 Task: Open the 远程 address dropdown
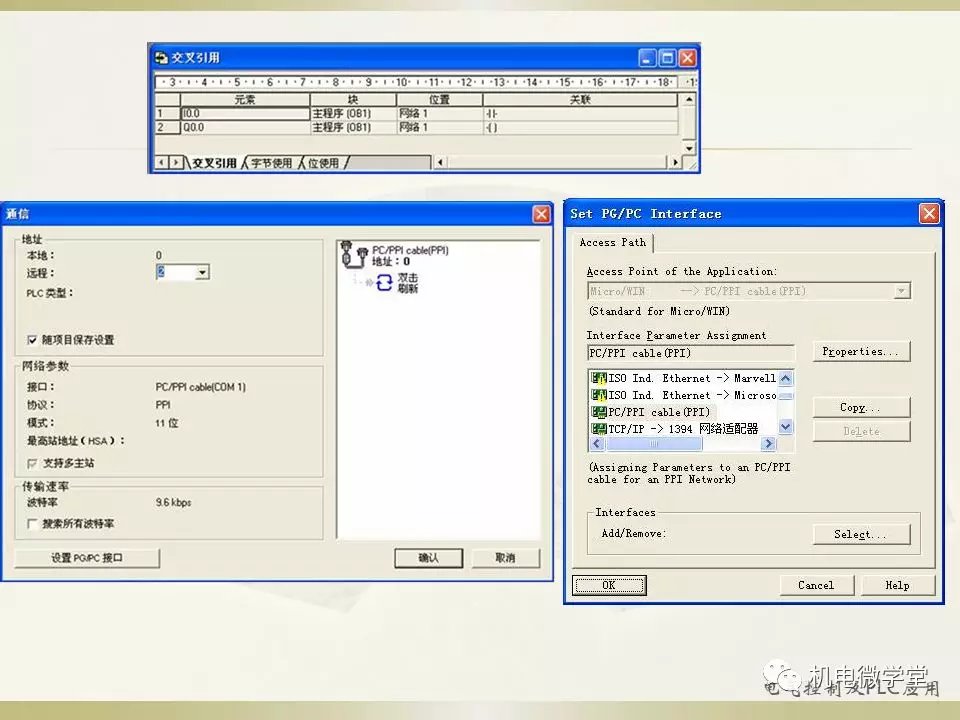pyautogui.click(x=202, y=273)
